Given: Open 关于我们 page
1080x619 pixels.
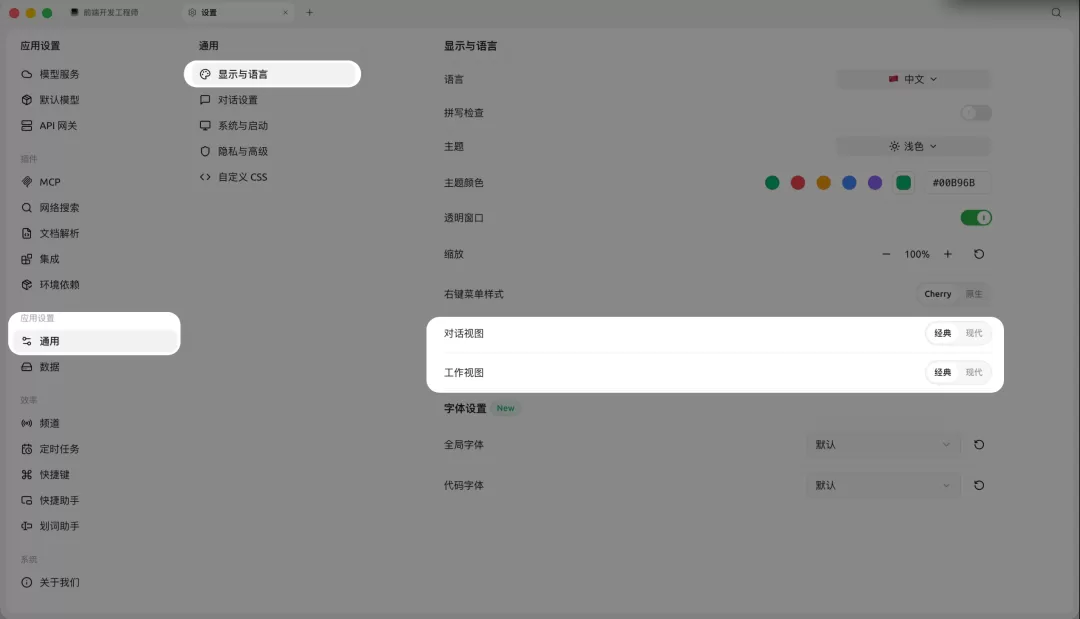Looking at the screenshot, I should pos(94,583).
